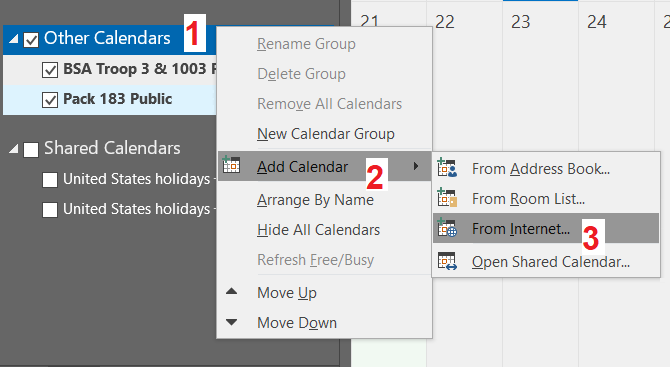Click the Add Calendar menu icon

231,165
